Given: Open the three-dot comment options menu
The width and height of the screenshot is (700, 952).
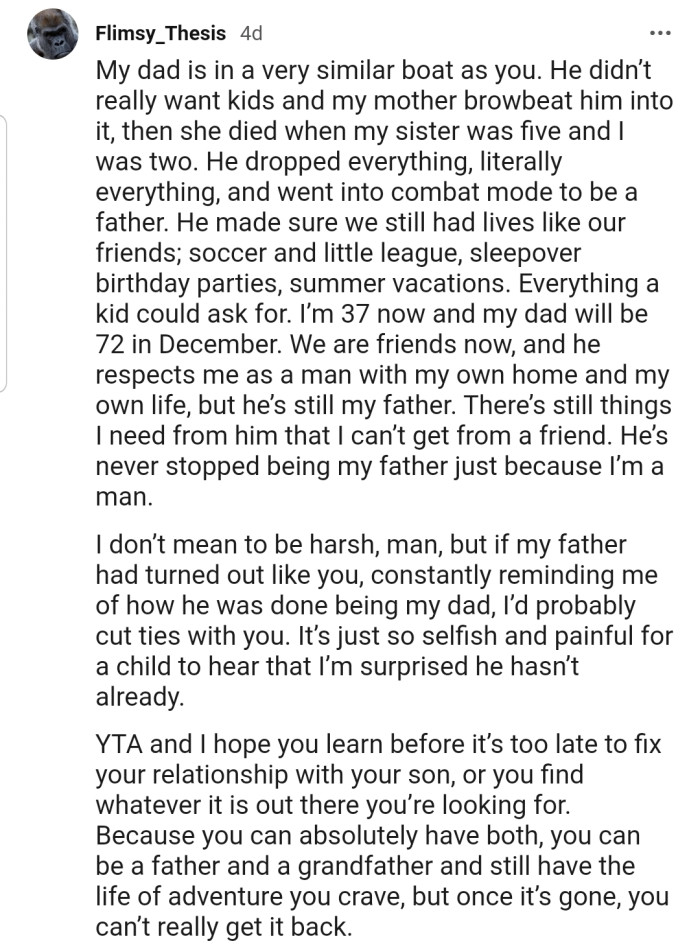Looking at the screenshot, I should 660,33.
